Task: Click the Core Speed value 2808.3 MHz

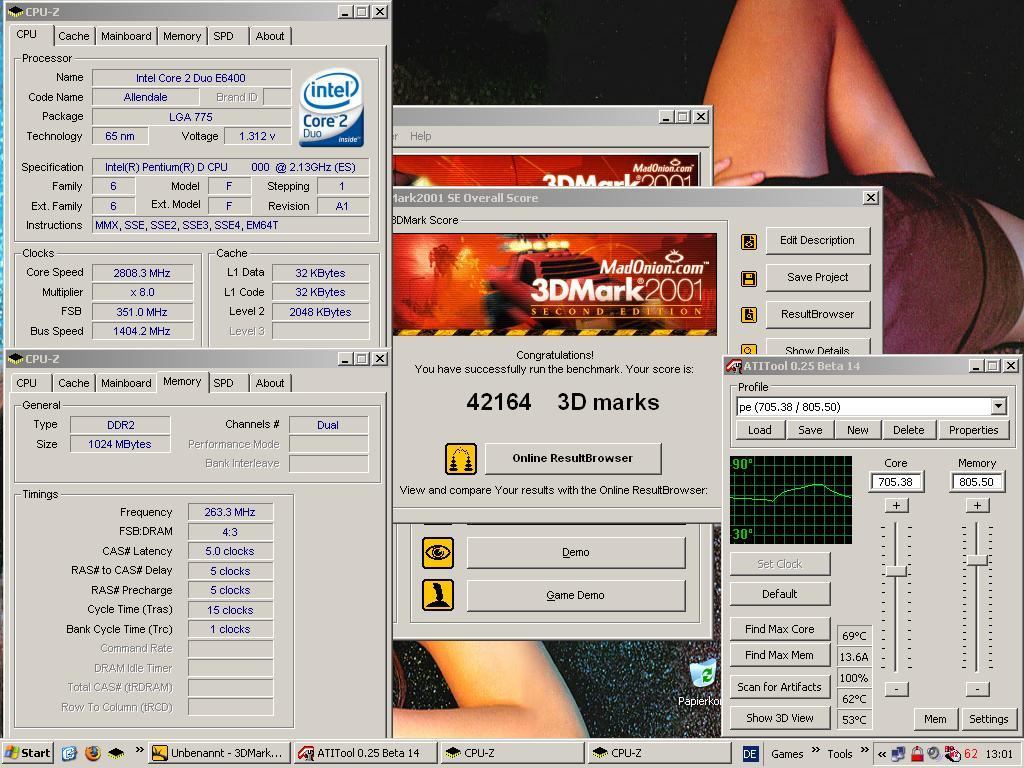Action: tap(142, 273)
